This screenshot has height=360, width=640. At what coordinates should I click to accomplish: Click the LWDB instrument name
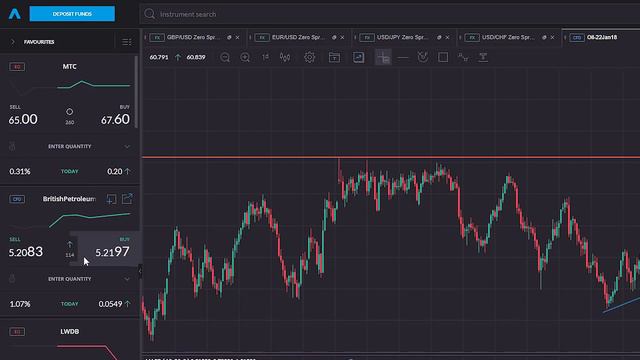click(69, 331)
